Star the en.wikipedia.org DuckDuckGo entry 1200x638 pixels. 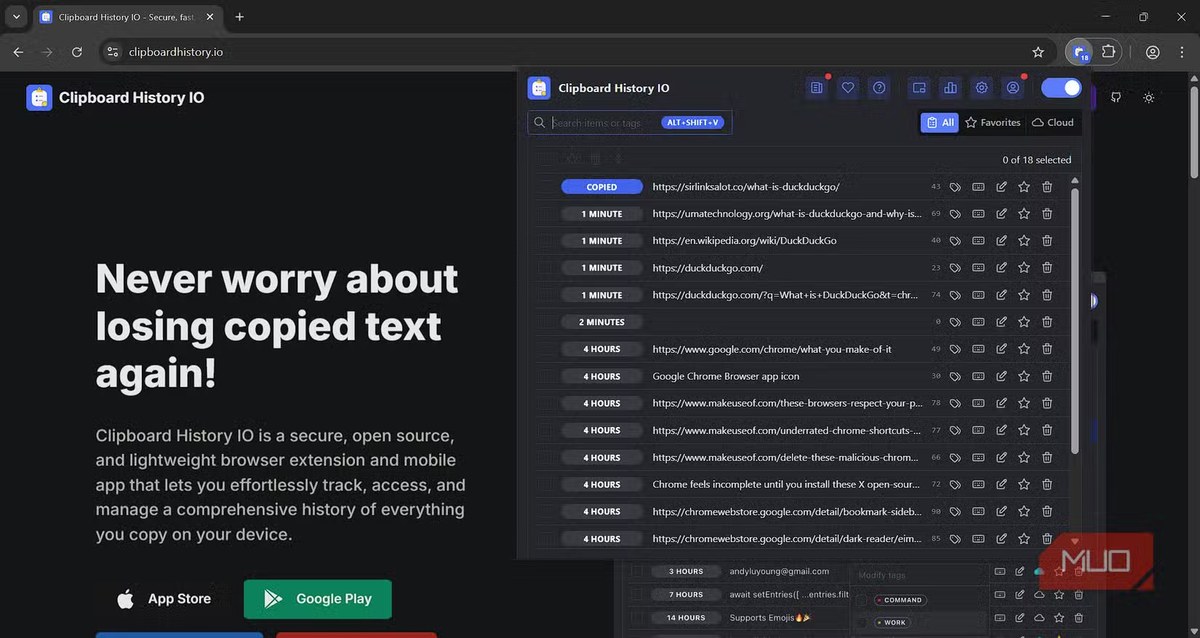[1024, 241]
